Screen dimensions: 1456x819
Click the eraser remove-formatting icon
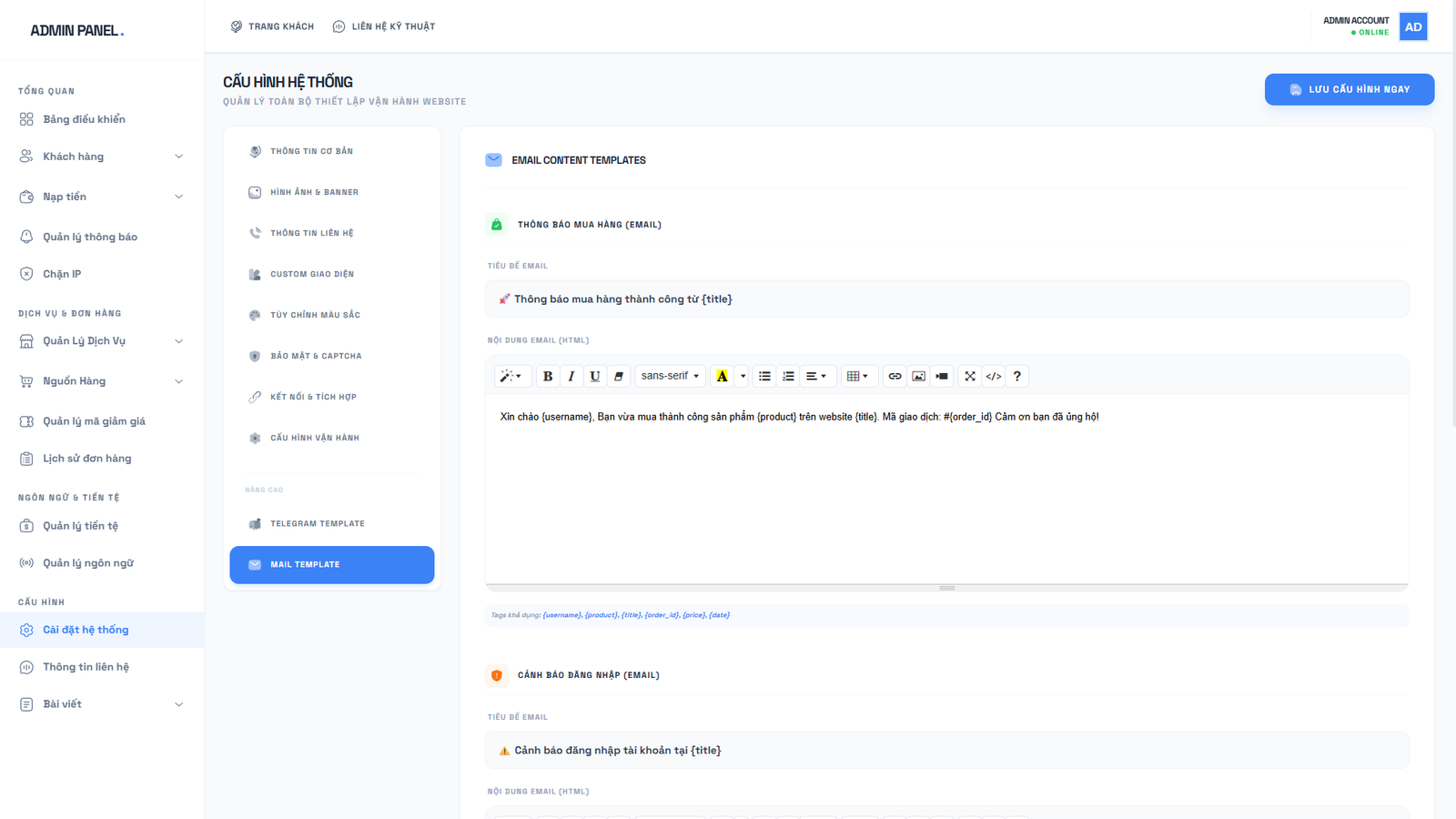point(619,376)
